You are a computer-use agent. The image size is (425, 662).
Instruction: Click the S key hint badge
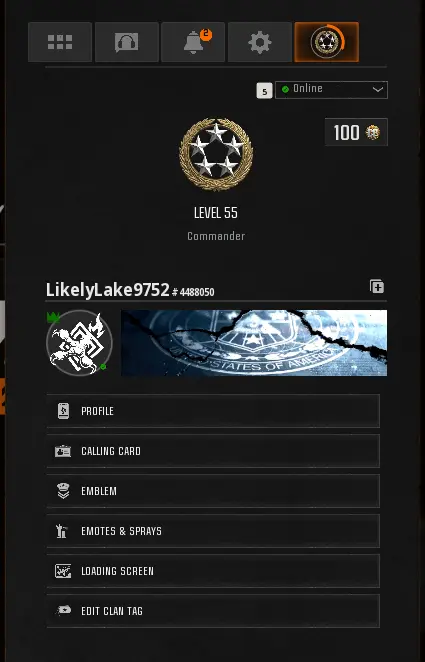tap(265, 91)
